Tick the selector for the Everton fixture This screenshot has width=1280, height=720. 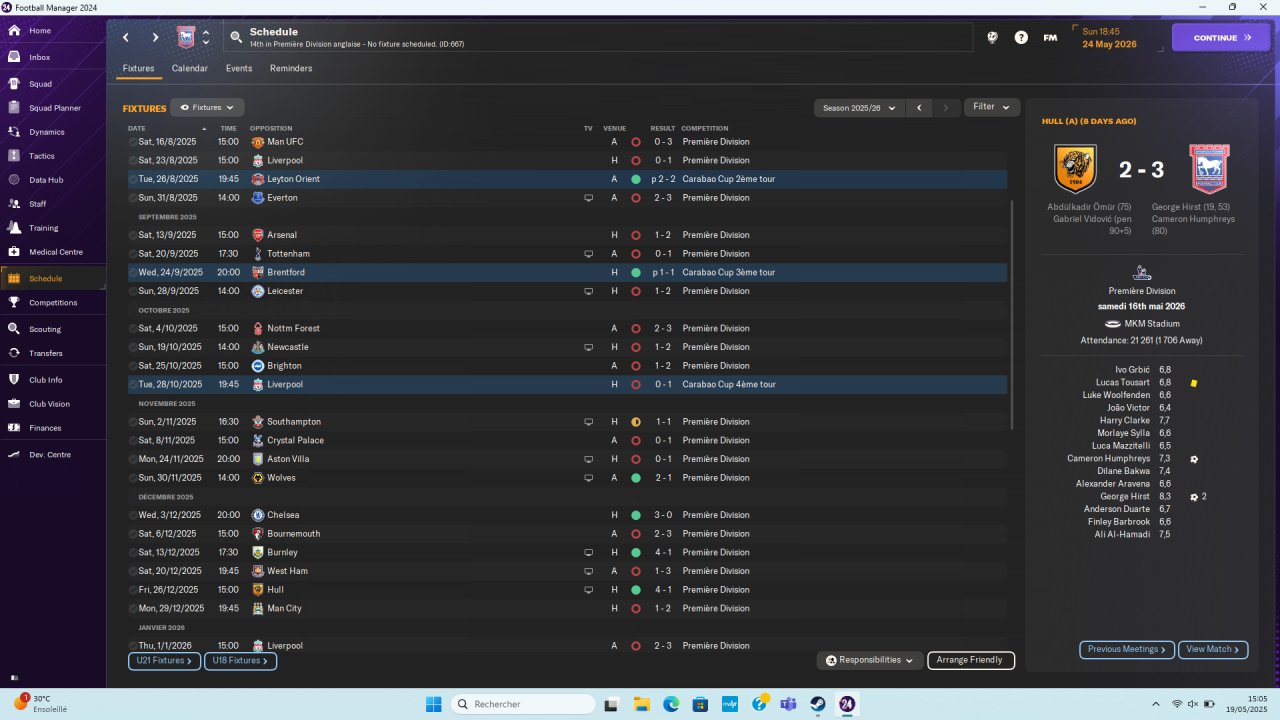tap(132, 198)
